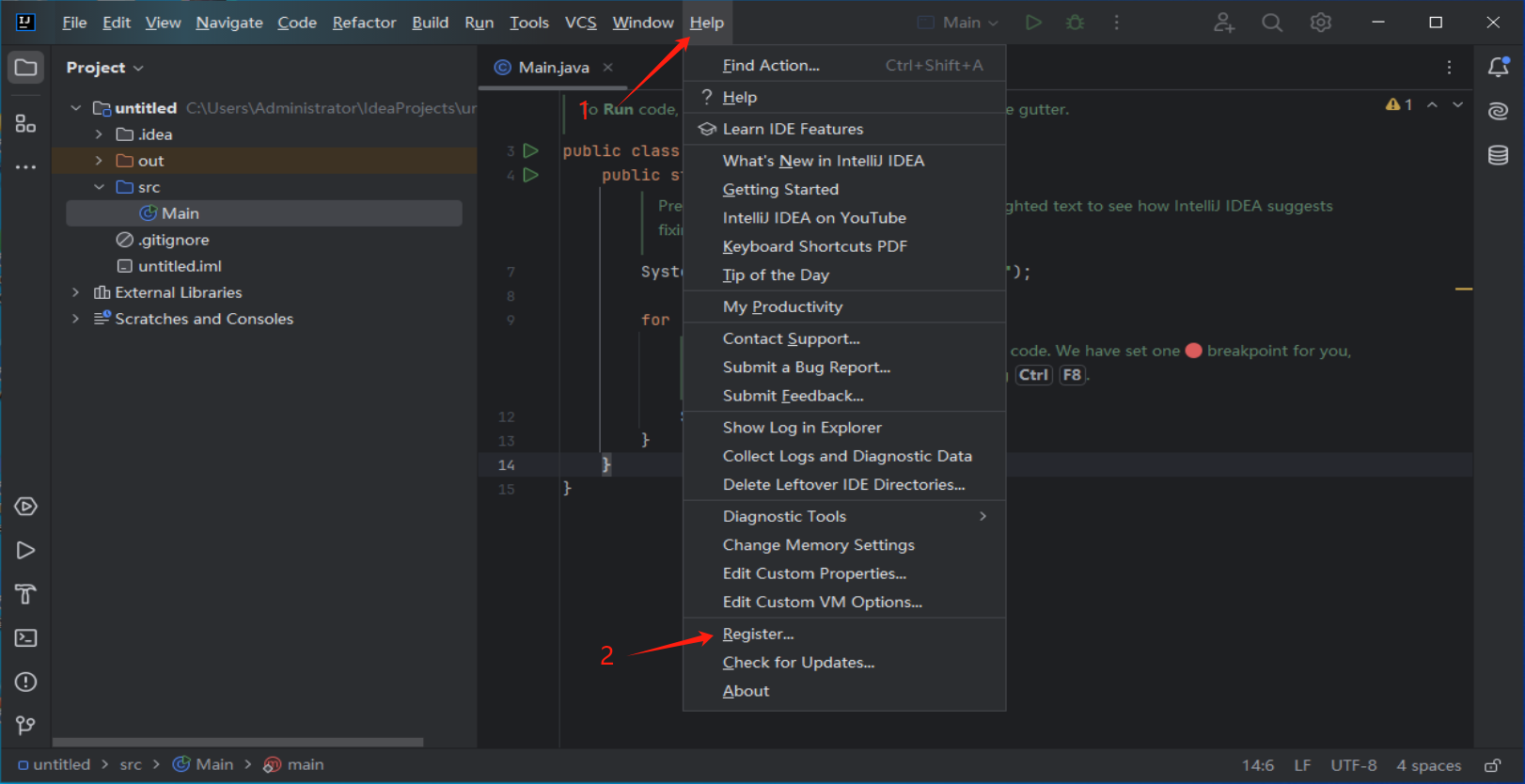The width and height of the screenshot is (1525, 784).
Task: Click the IntelliJ IDEA logo icon
Action: [25, 23]
